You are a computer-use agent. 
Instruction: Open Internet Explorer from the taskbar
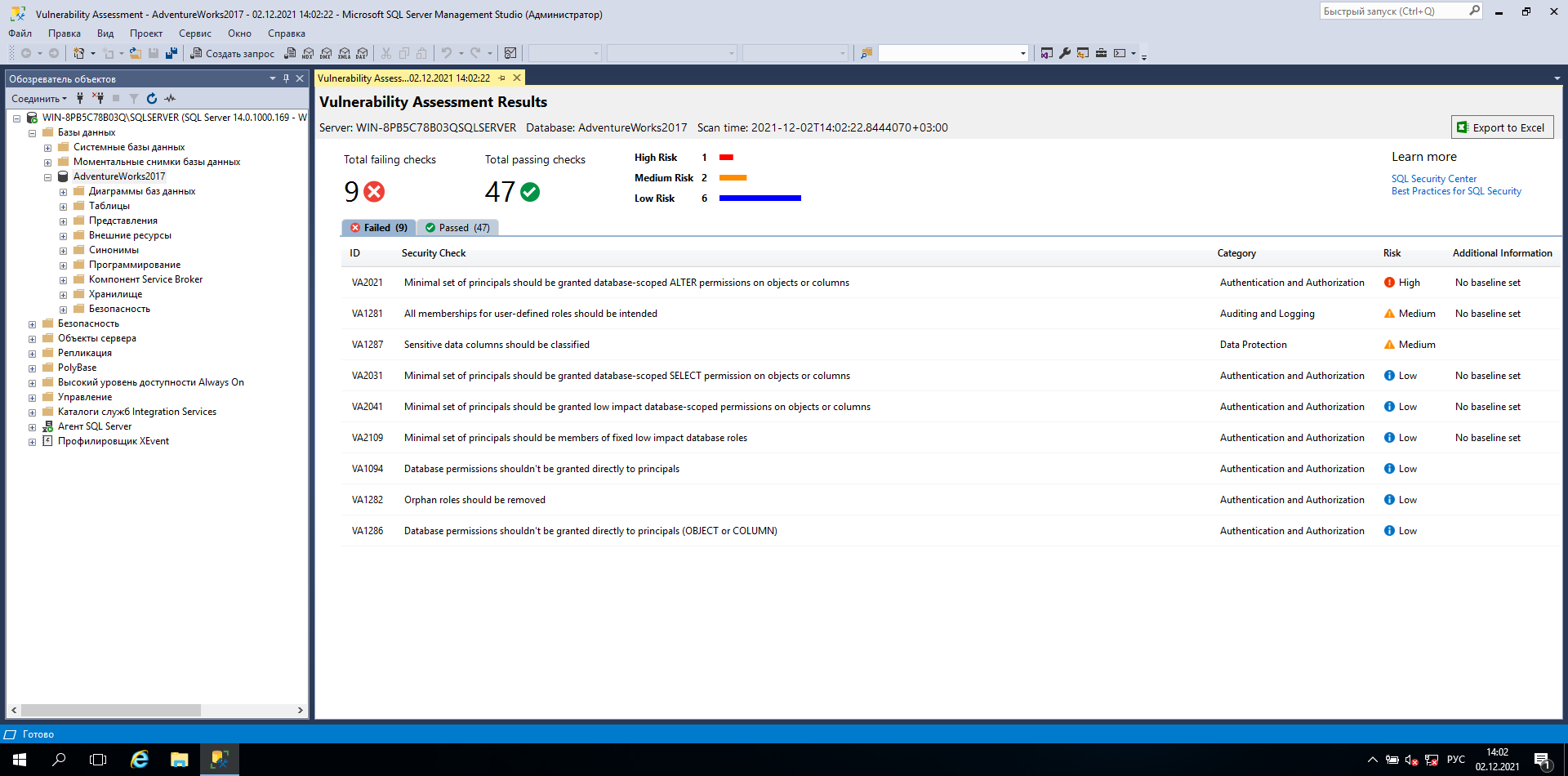tap(140, 760)
